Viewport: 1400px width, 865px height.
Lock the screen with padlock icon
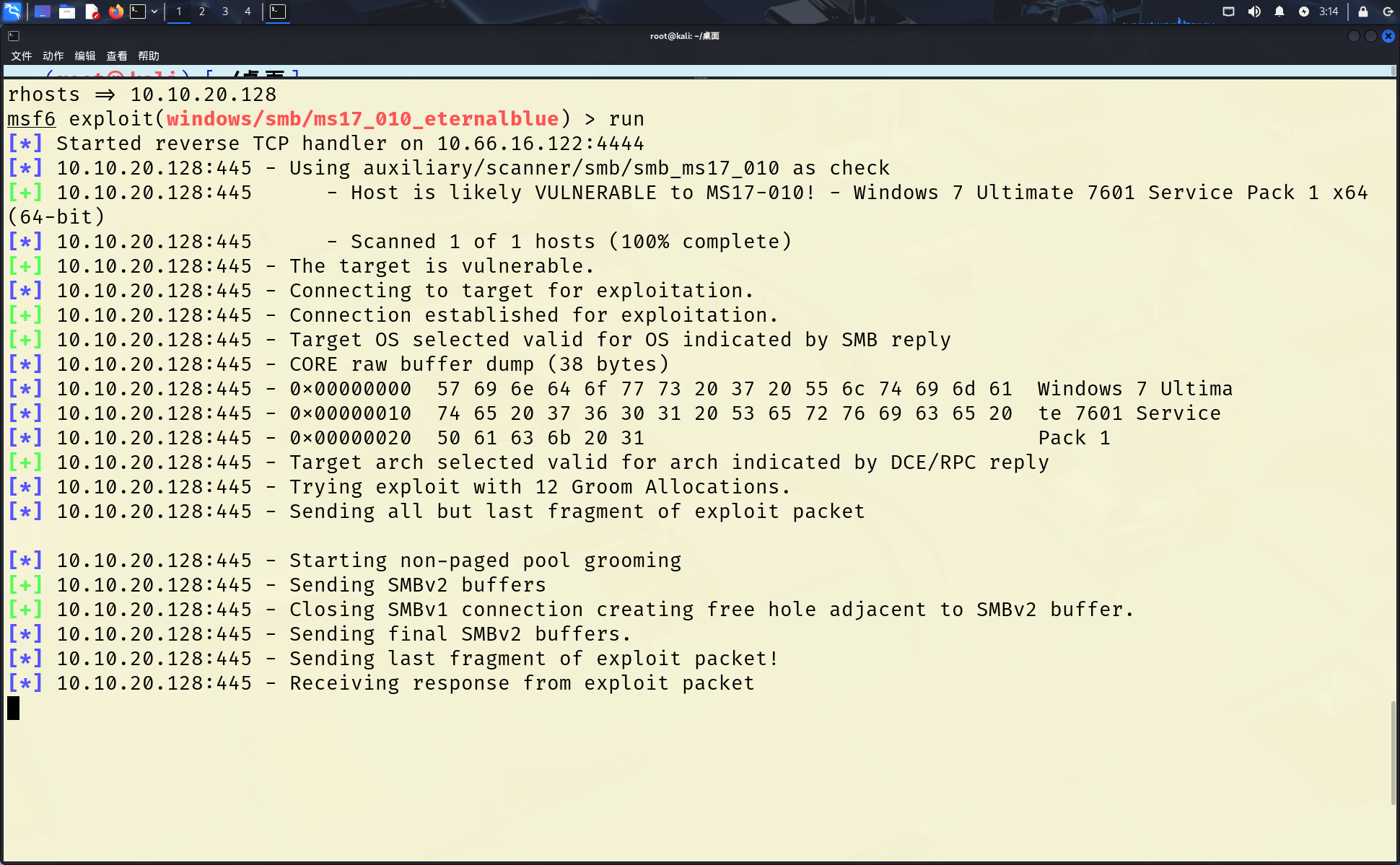pyautogui.click(x=1362, y=12)
